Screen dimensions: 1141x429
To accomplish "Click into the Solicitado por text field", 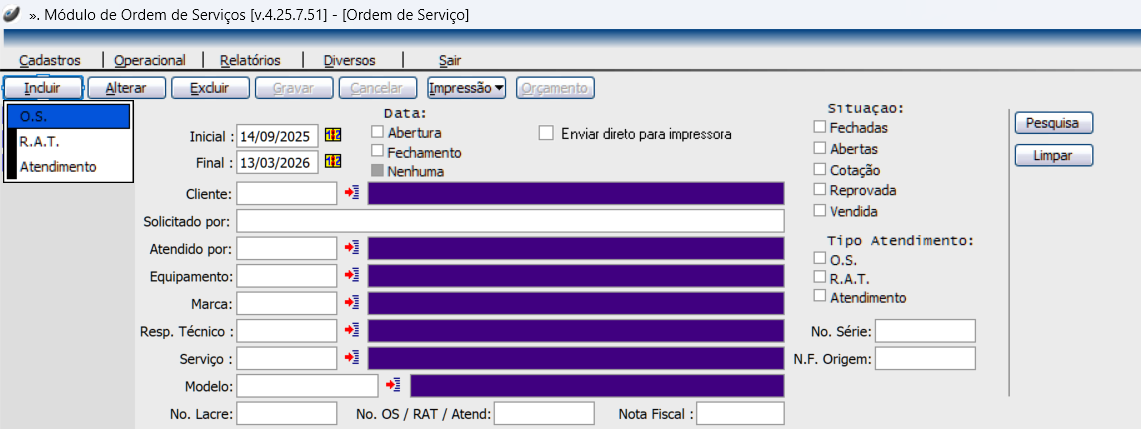I will pyautogui.click(x=510, y=221).
